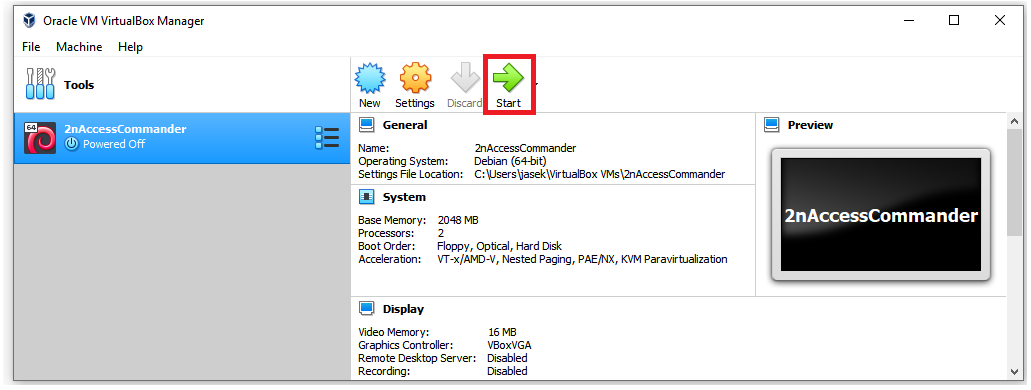Click the Powered Off status icon
The height and width of the screenshot is (390, 1031).
72,144
